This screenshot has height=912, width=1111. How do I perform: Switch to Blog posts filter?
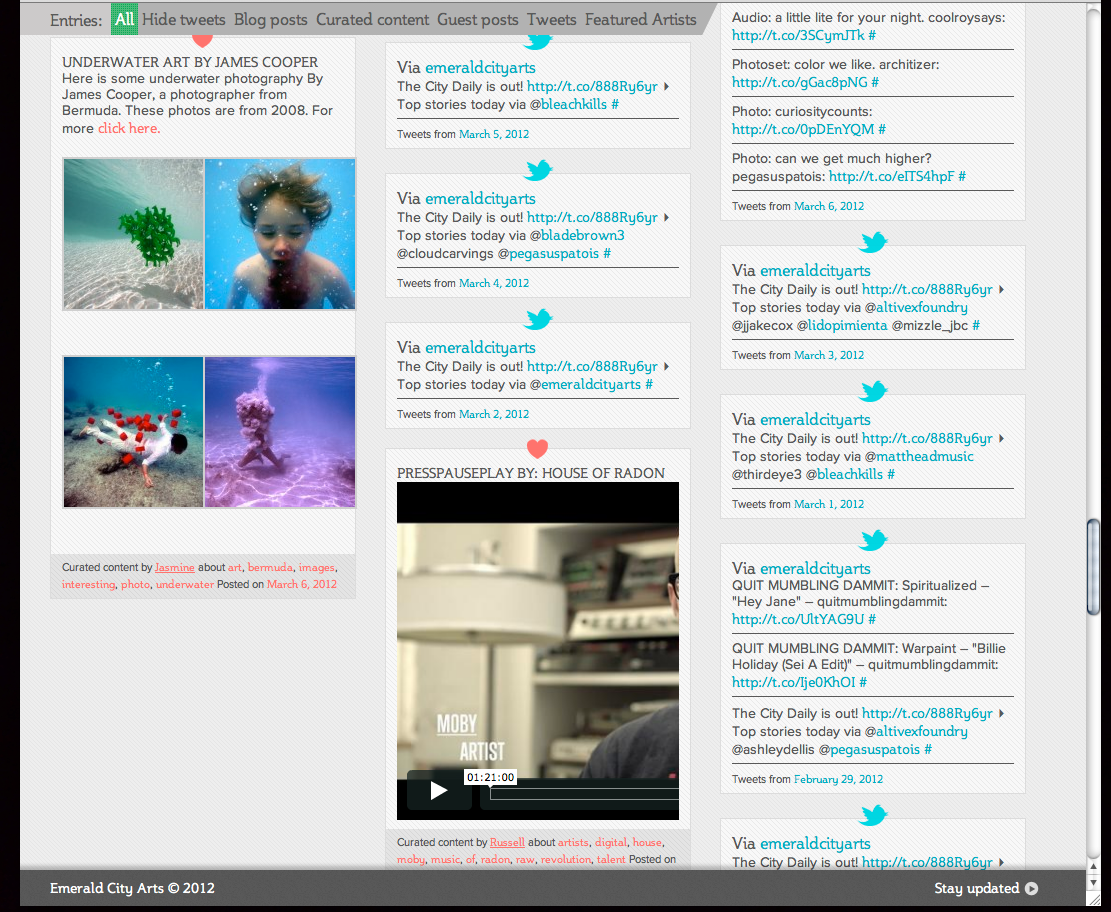pos(271,20)
